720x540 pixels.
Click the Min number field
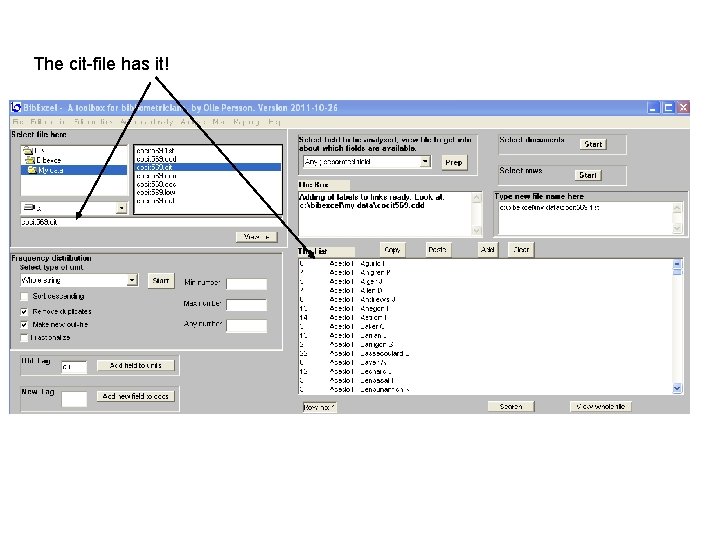247,284
